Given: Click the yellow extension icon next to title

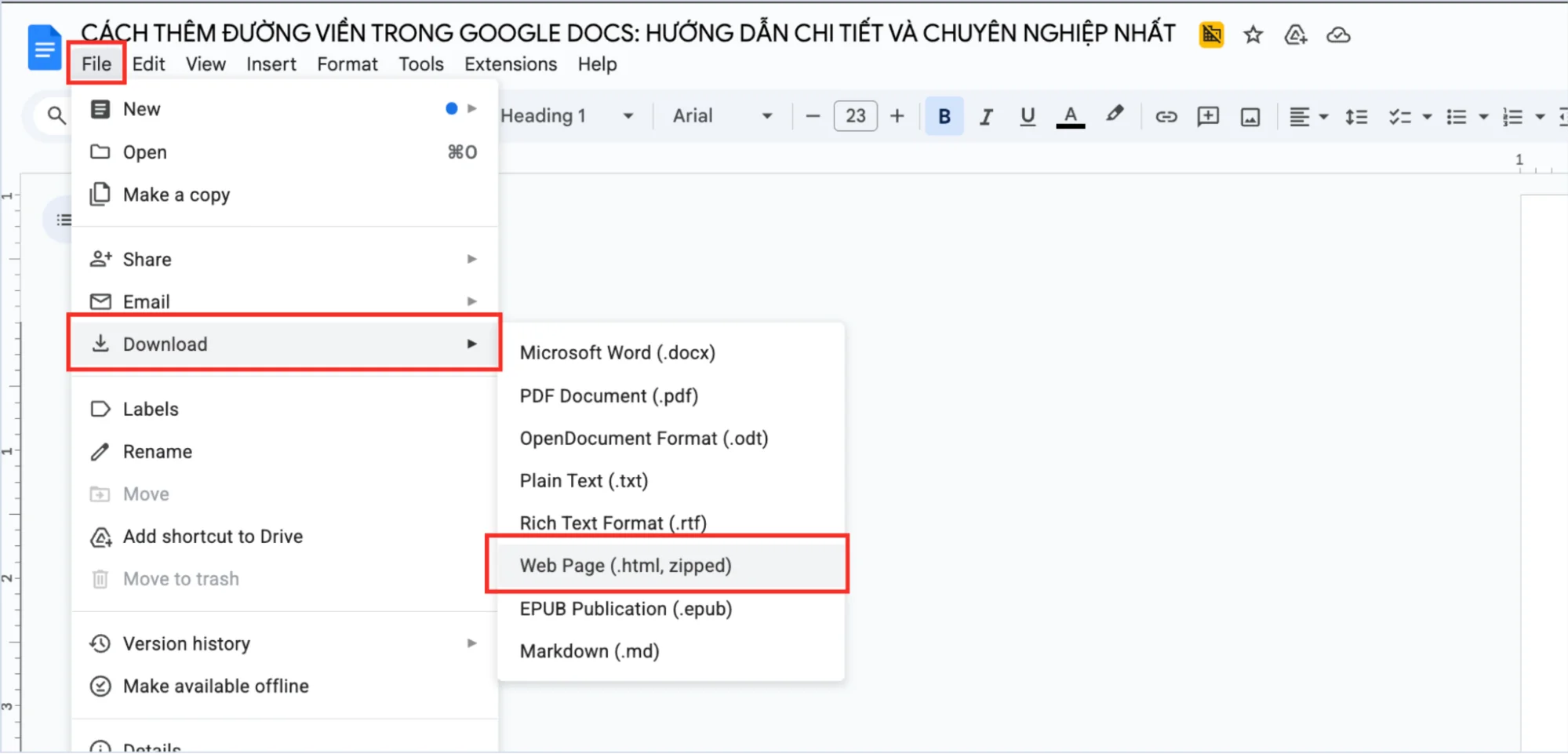Looking at the screenshot, I should [x=1211, y=35].
